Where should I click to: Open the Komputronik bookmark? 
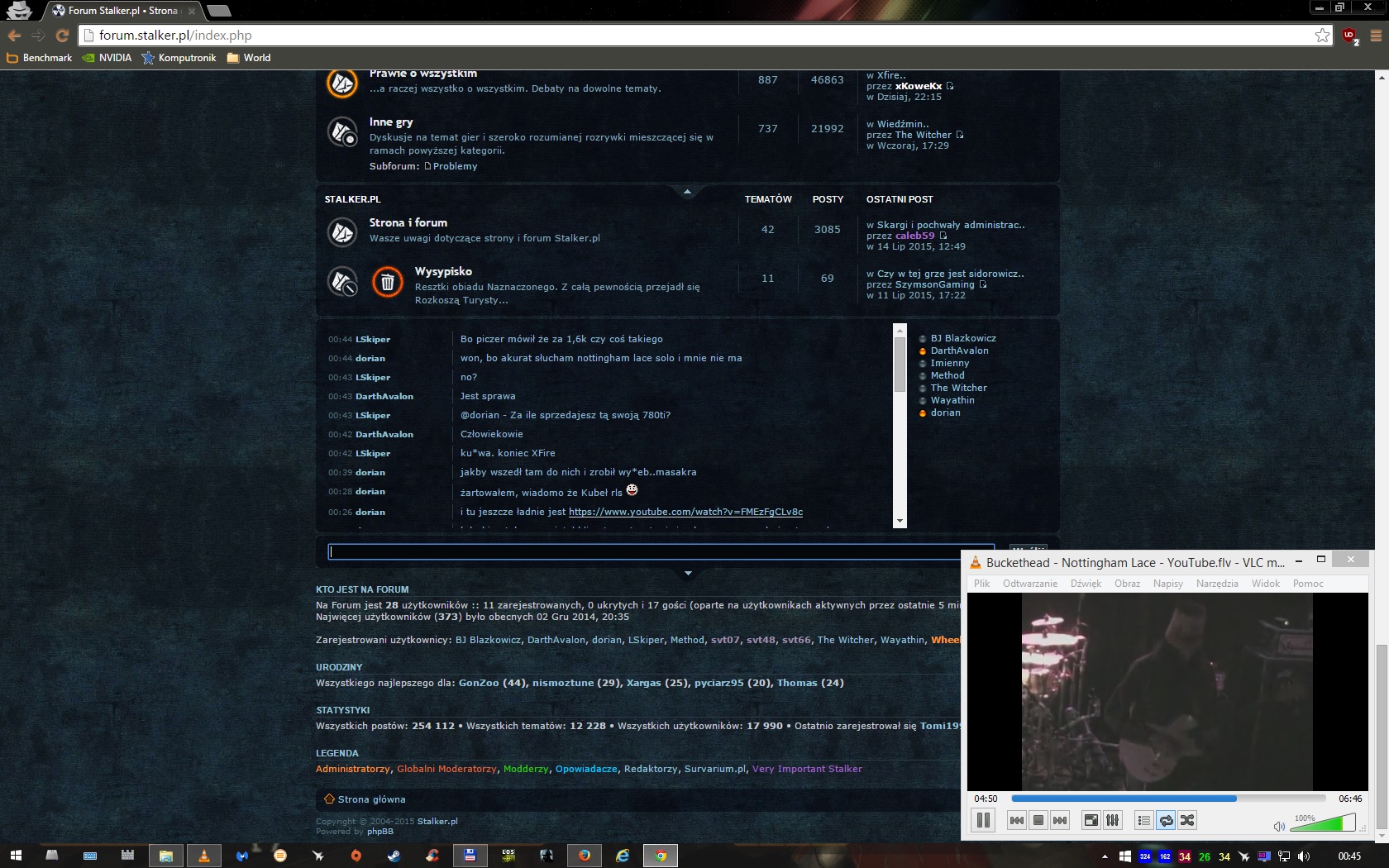point(179,58)
